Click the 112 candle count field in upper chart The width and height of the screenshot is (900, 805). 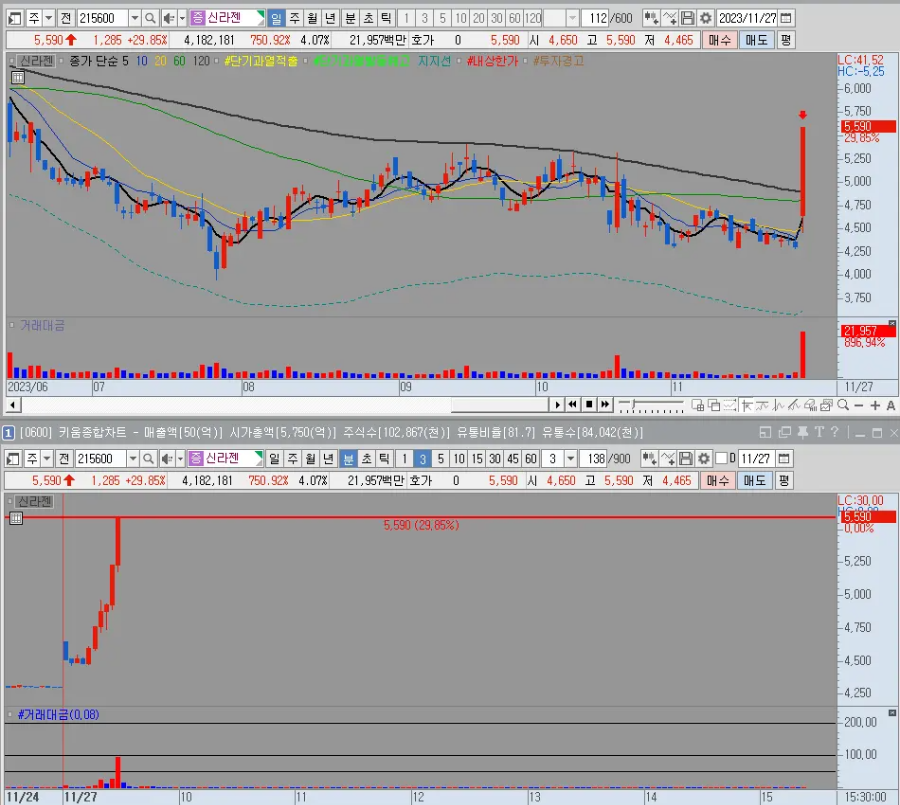596,18
